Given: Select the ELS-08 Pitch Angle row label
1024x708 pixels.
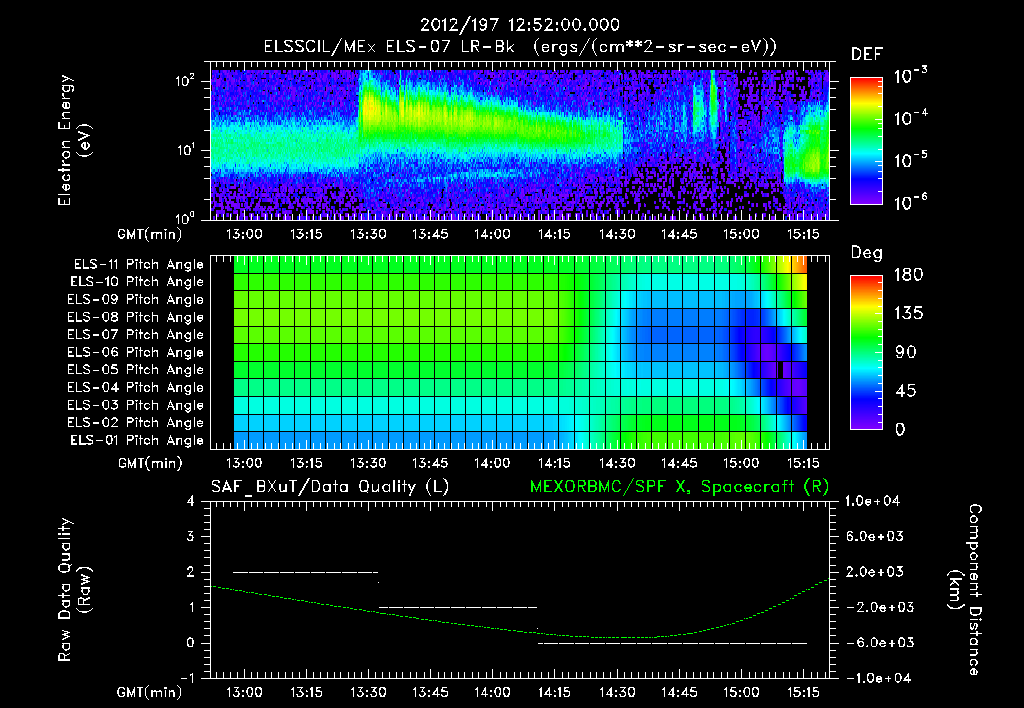Looking at the screenshot, I should [x=136, y=317].
